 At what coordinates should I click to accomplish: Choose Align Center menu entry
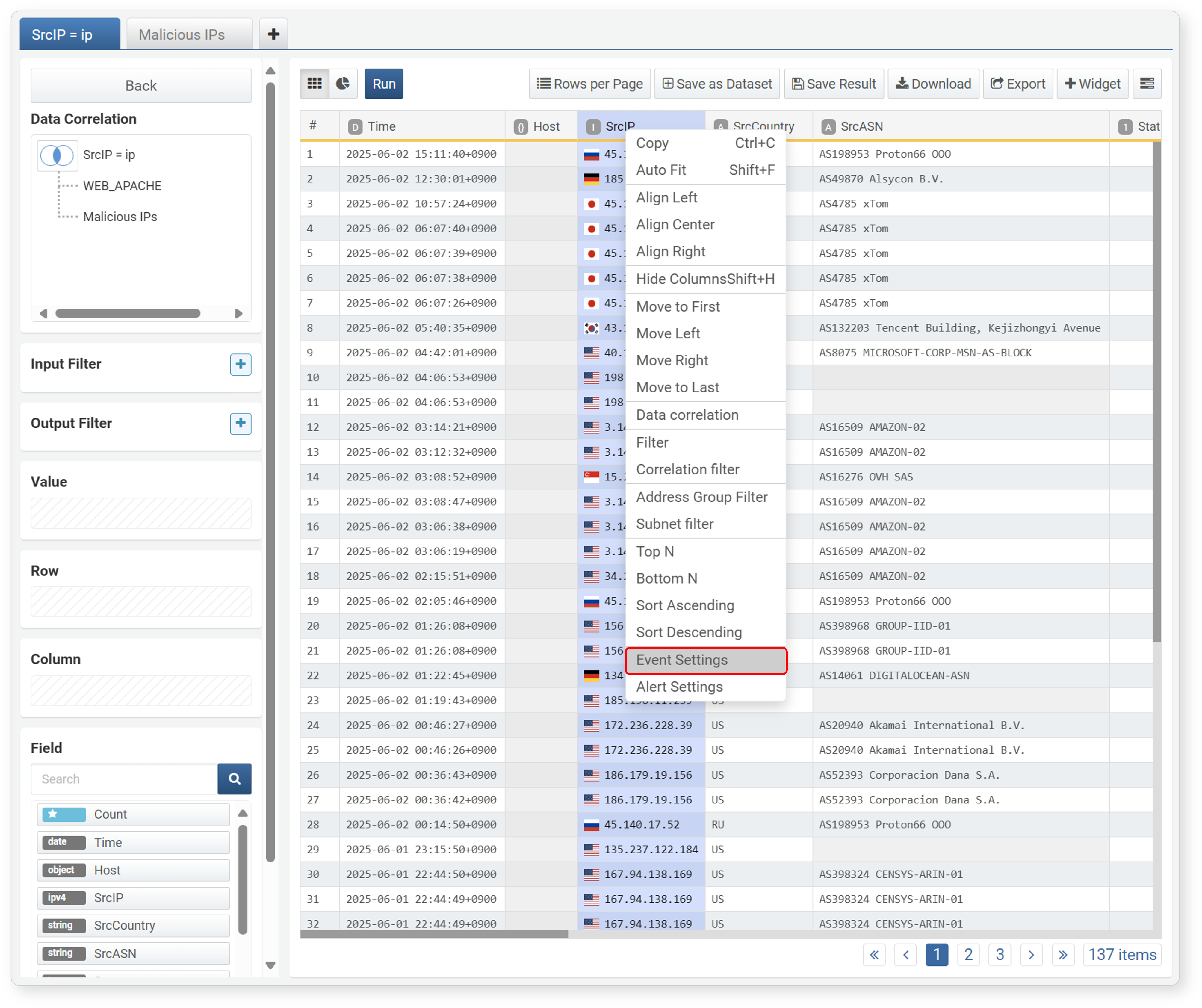pyautogui.click(x=705, y=224)
